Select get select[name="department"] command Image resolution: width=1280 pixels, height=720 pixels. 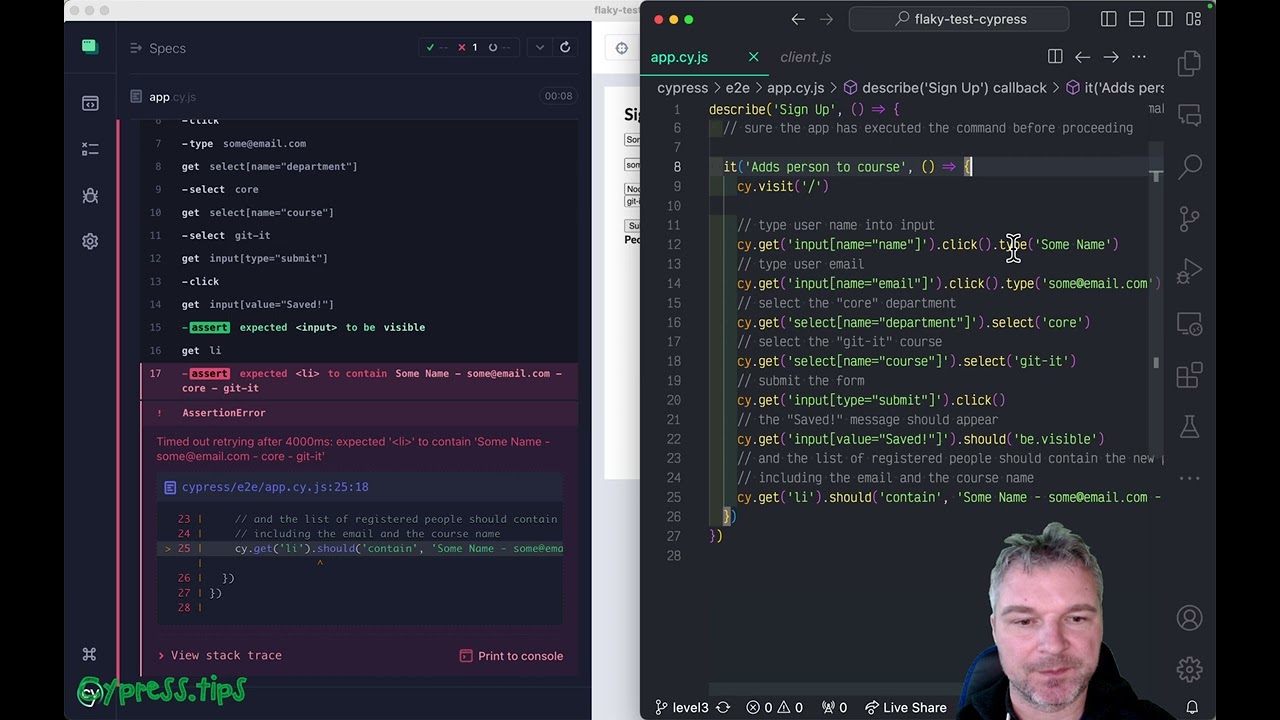point(360,166)
